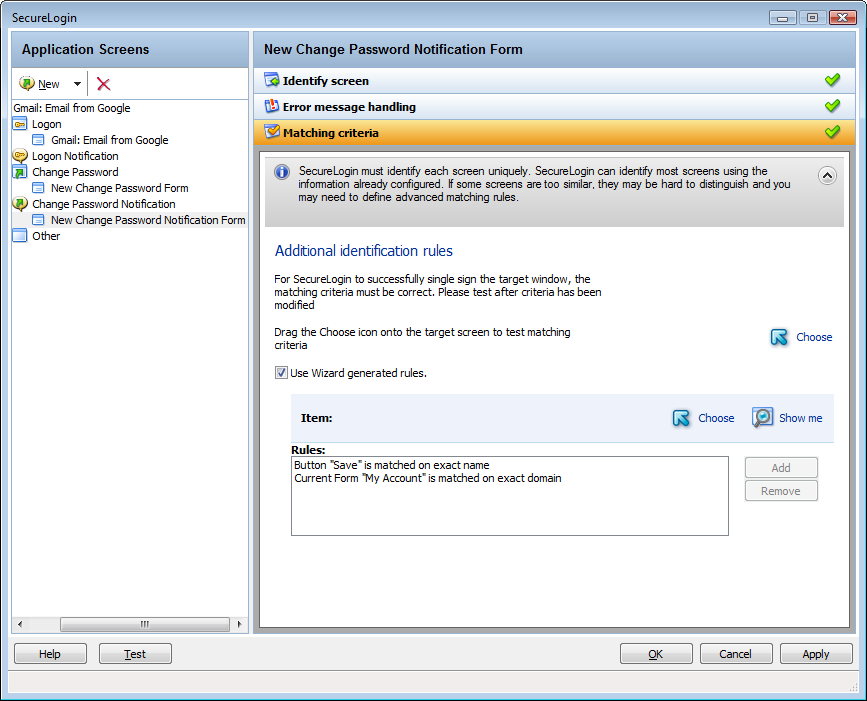Select New Change Password Notification Form item
This screenshot has width=867, height=701.
tap(148, 220)
